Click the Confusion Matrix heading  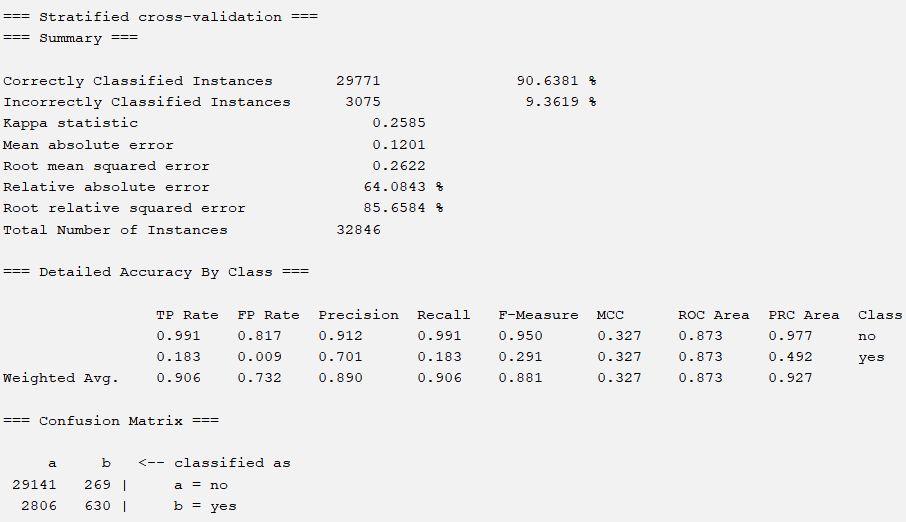click(111, 421)
